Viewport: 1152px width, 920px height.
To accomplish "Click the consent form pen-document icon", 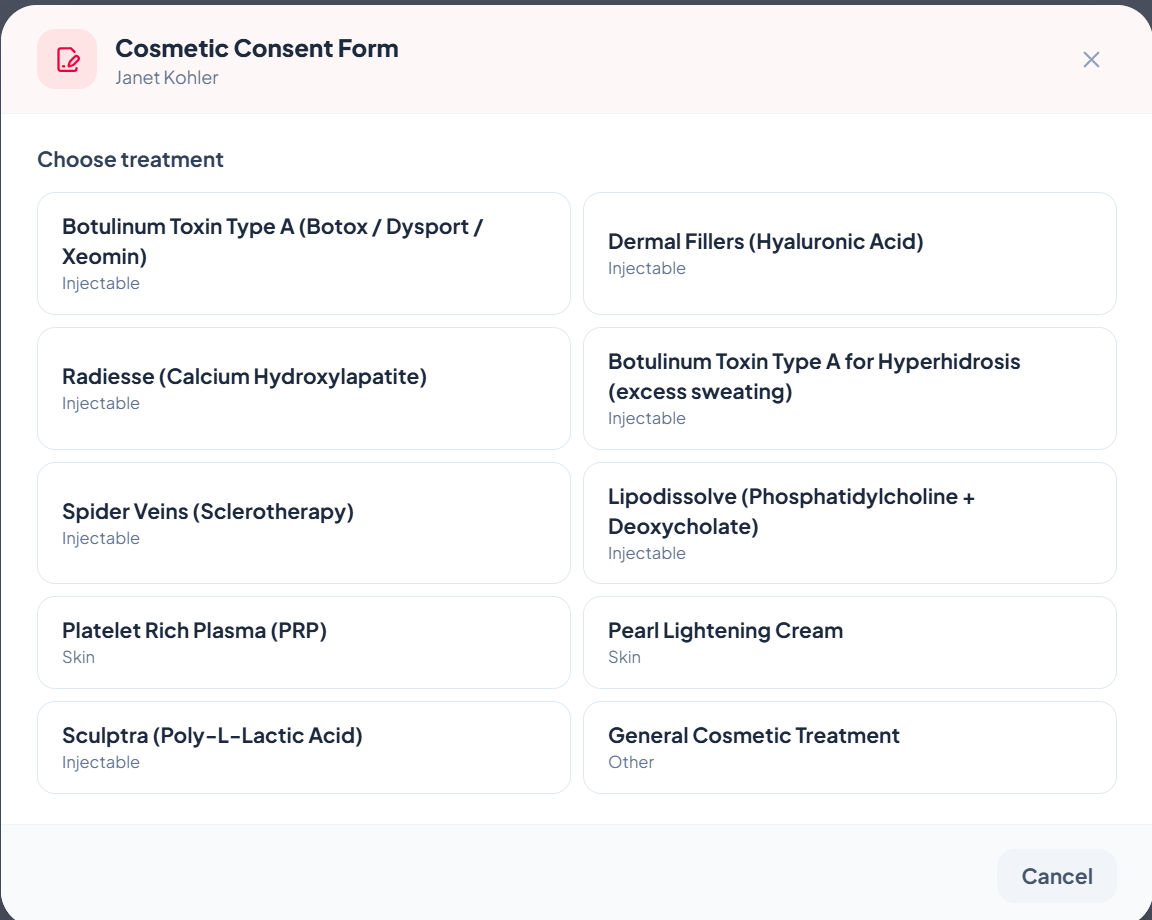I will (67, 59).
